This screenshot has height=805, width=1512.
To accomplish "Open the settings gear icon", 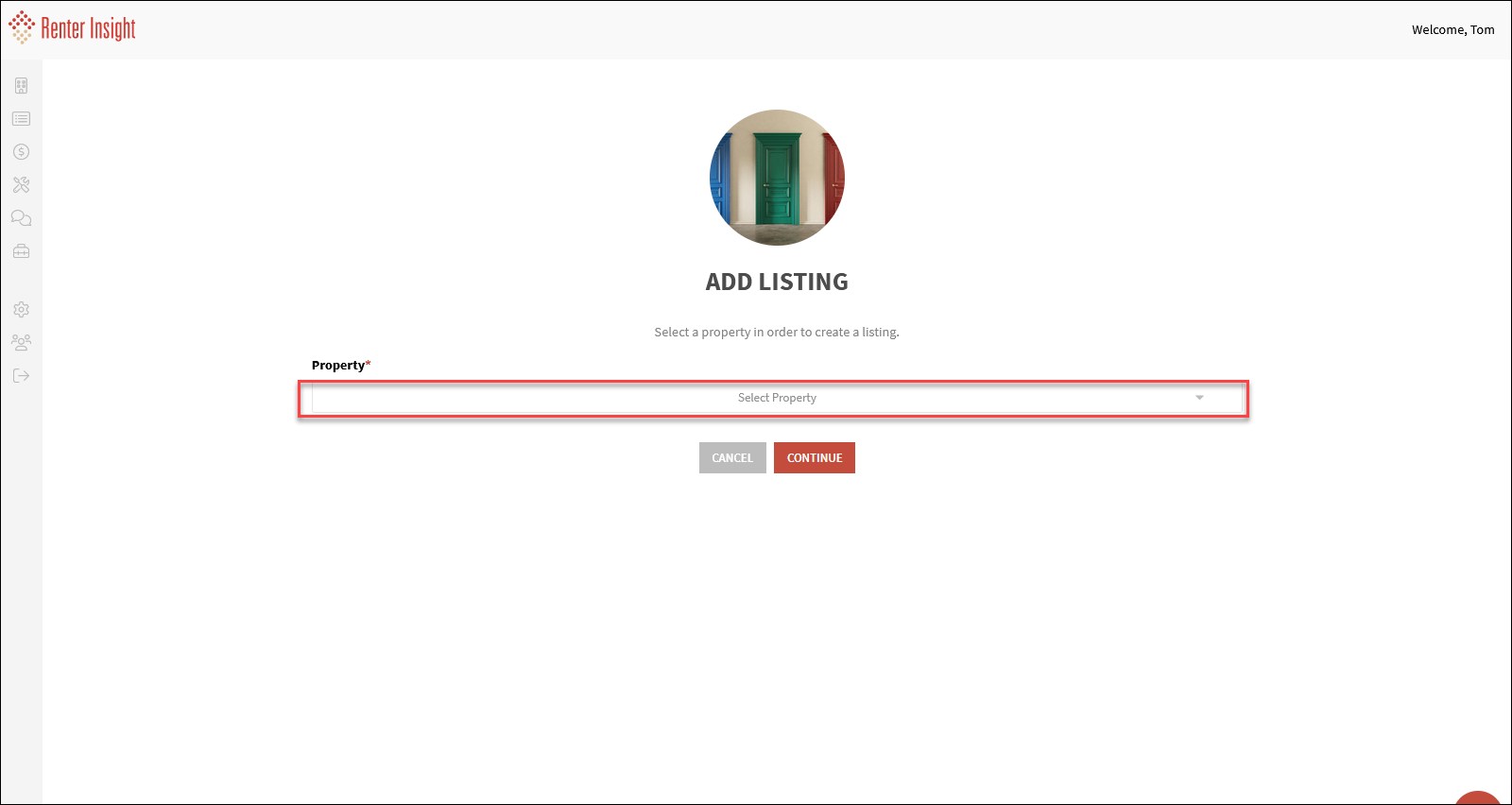I will point(21,310).
